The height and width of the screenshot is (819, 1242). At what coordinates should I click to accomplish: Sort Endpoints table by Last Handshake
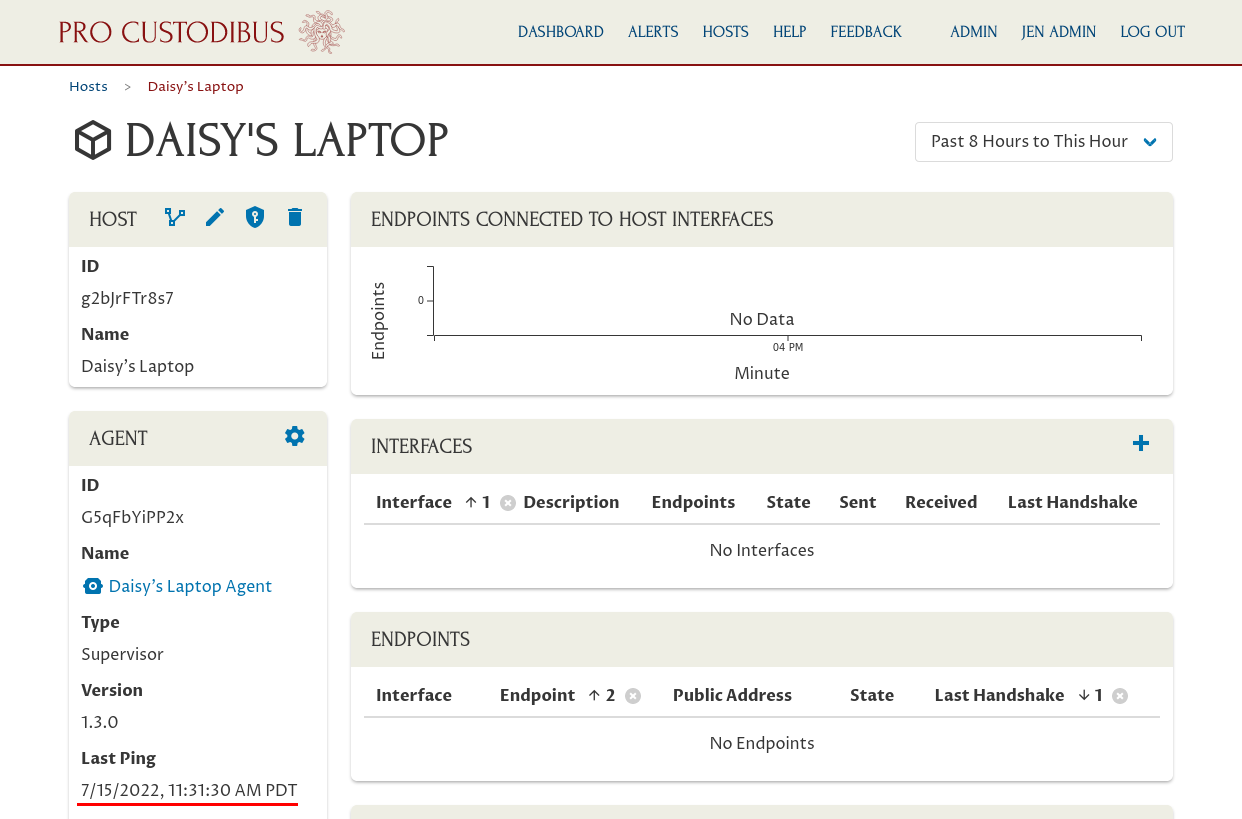(1000, 695)
